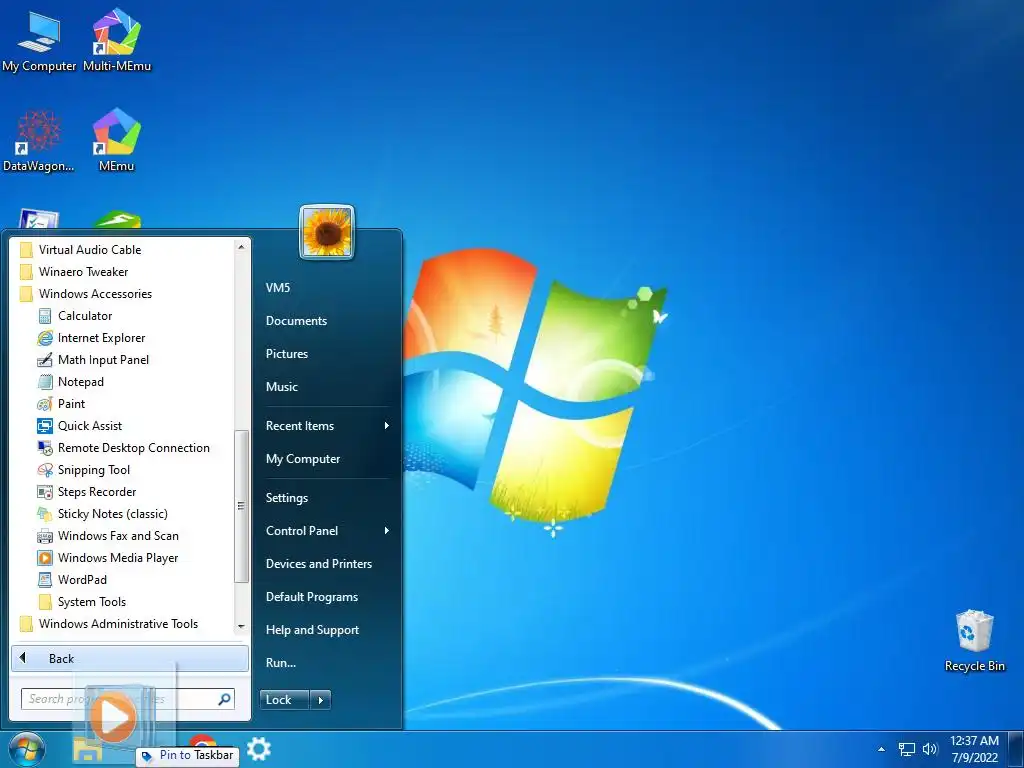Open Steps Recorder icon

44,492
